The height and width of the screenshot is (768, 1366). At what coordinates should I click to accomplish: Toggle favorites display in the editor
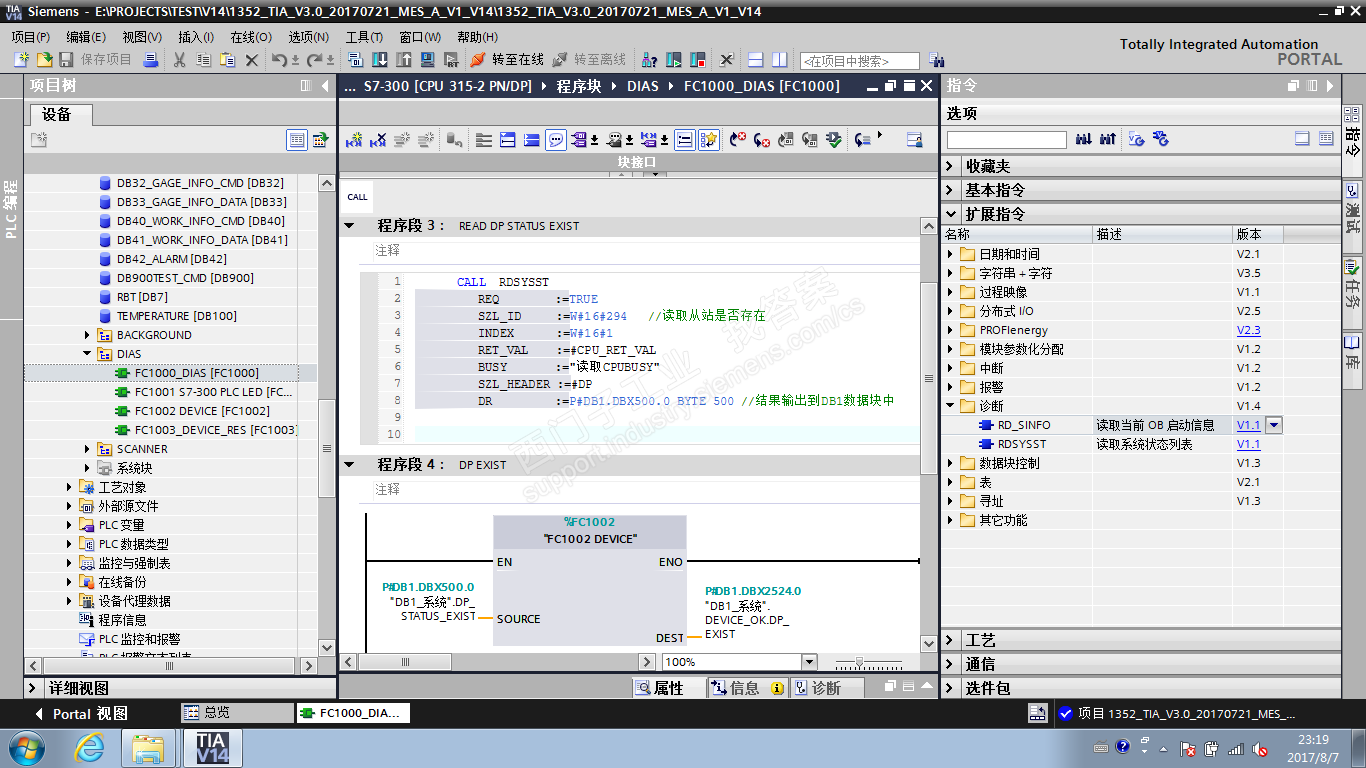tap(709, 140)
